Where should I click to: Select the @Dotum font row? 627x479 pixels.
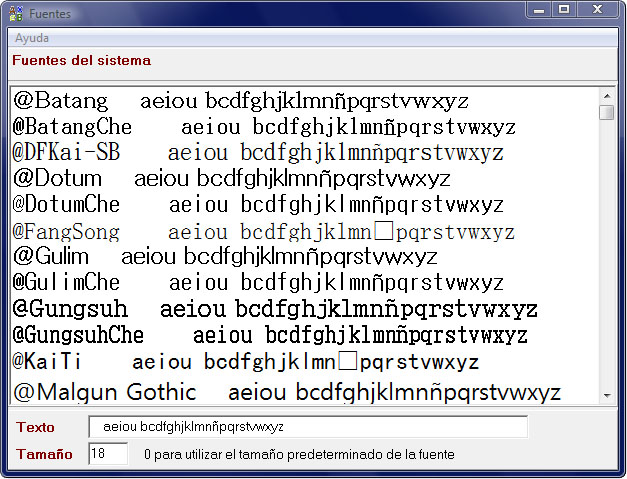[305, 178]
